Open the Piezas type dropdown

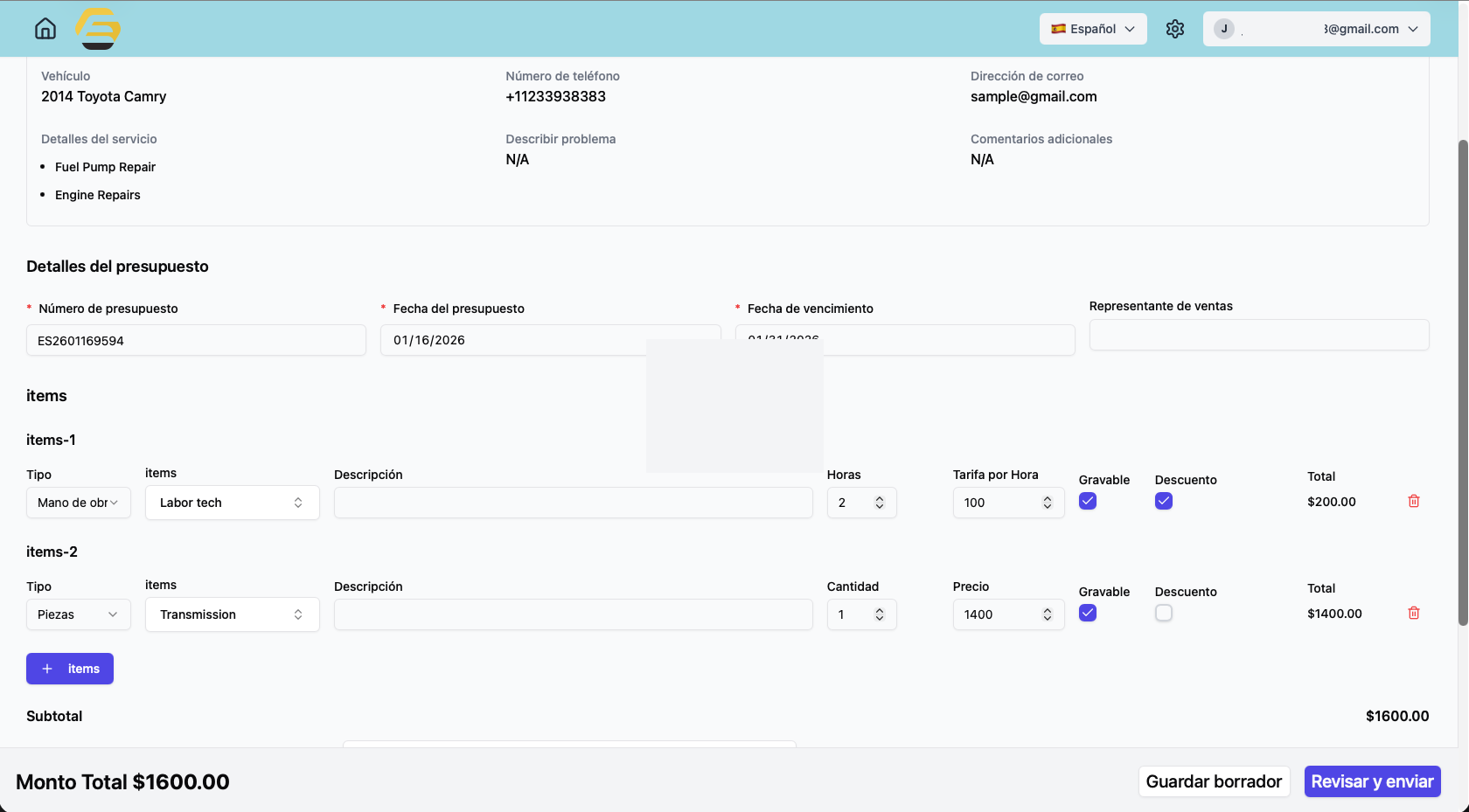pyautogui.click(x=79, y=614)
